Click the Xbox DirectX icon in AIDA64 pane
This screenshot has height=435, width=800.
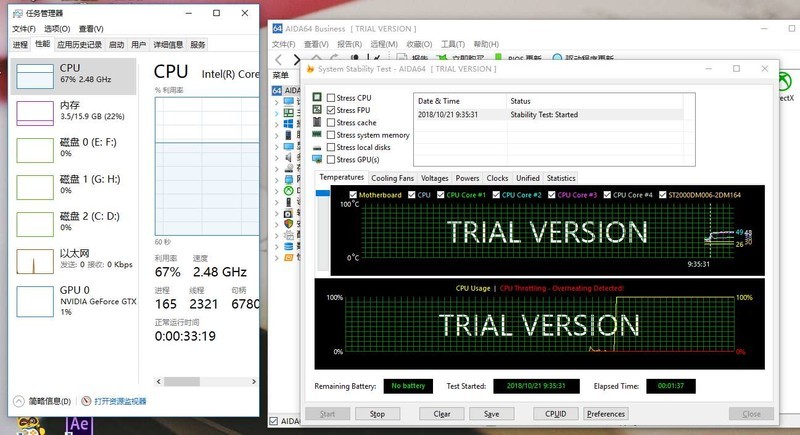point(785,82)
